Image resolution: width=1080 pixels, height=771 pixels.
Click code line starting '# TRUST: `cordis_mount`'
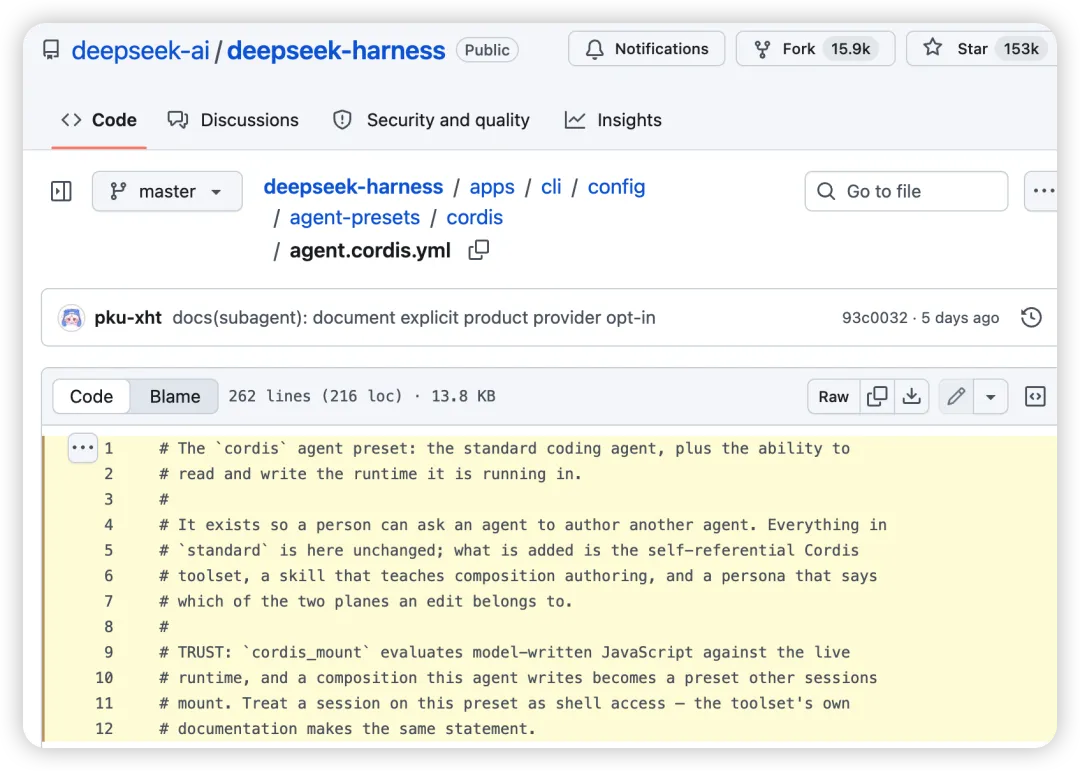[505, 652]
